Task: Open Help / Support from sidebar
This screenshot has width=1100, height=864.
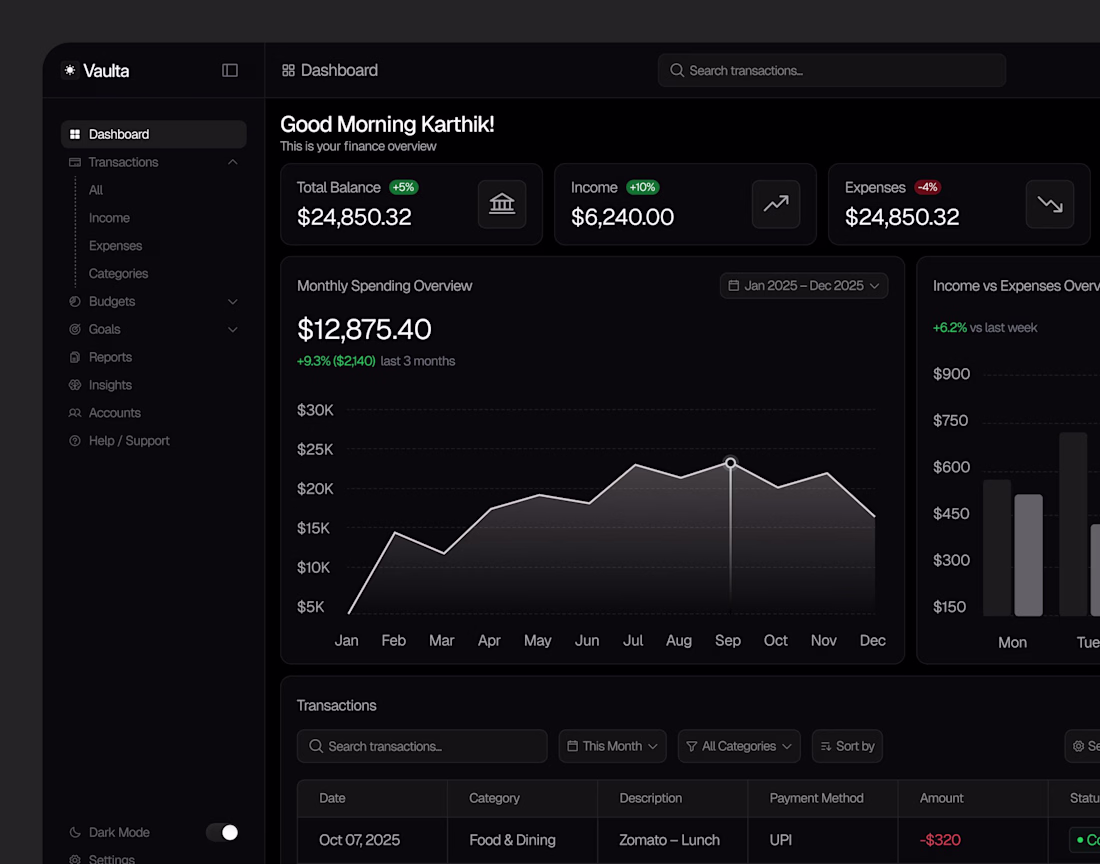Action: 129,441
